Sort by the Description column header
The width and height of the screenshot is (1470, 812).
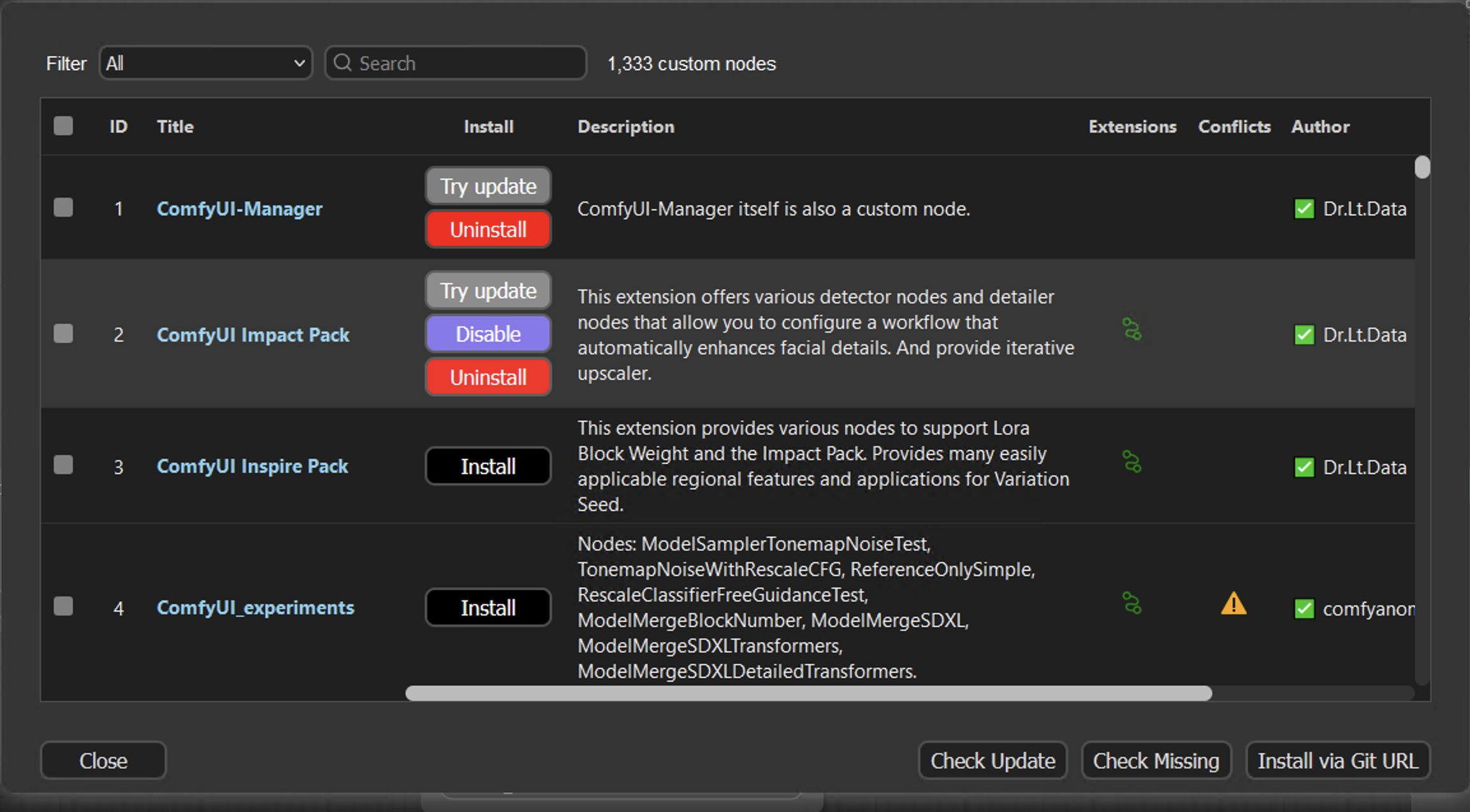click(625, 126)
